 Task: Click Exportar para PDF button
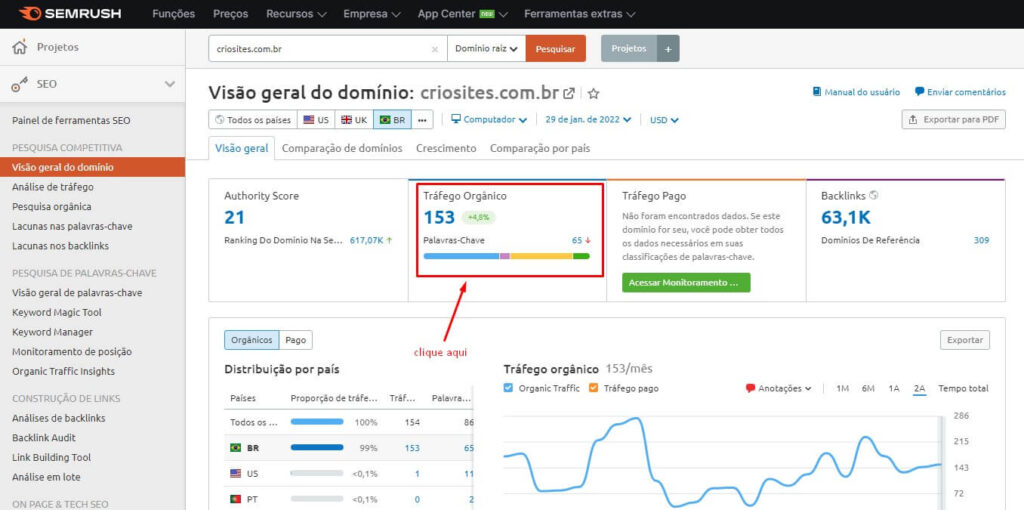click(954, 120)
